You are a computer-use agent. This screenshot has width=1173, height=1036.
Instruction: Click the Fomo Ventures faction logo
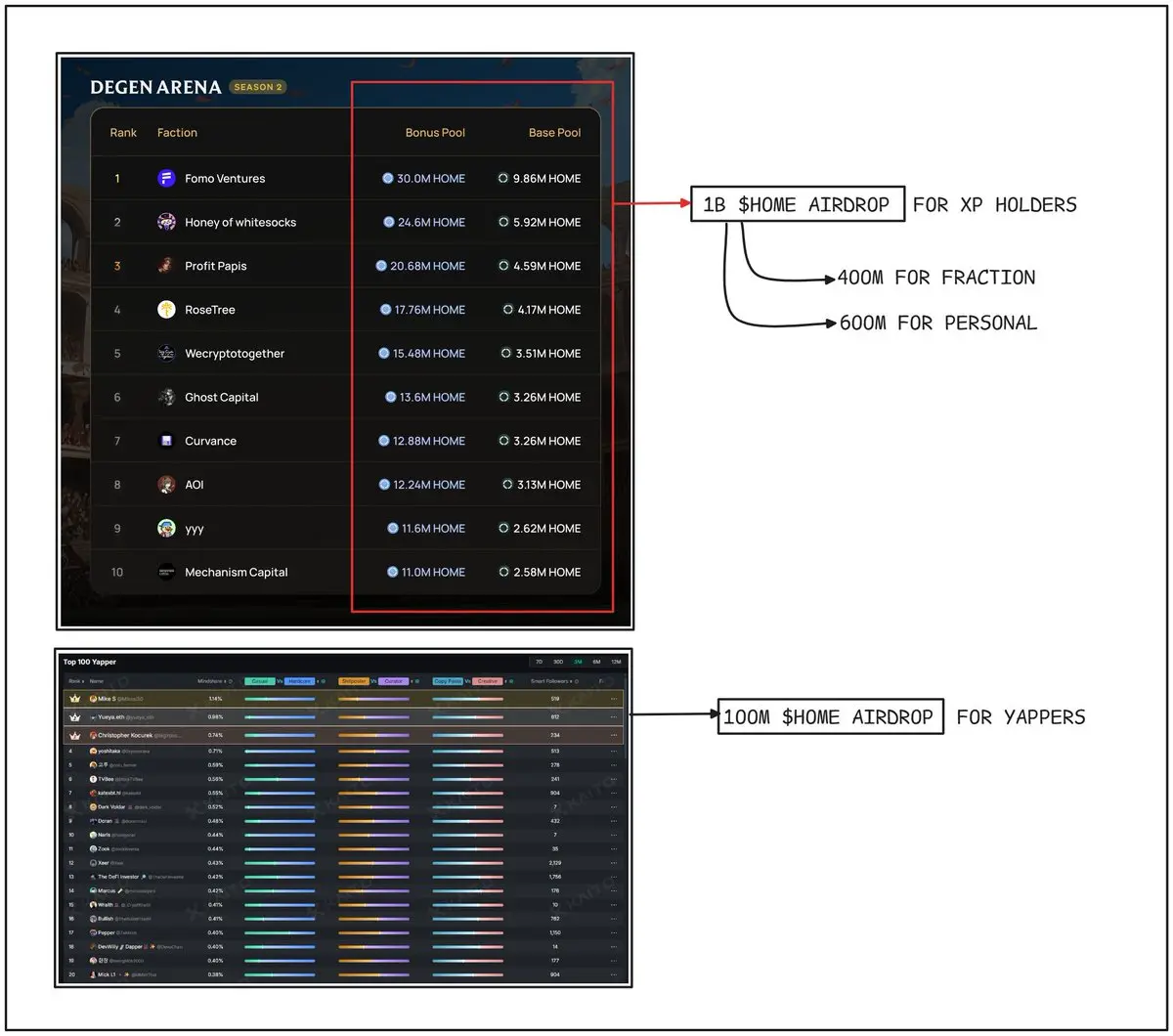tap(166, 178)
